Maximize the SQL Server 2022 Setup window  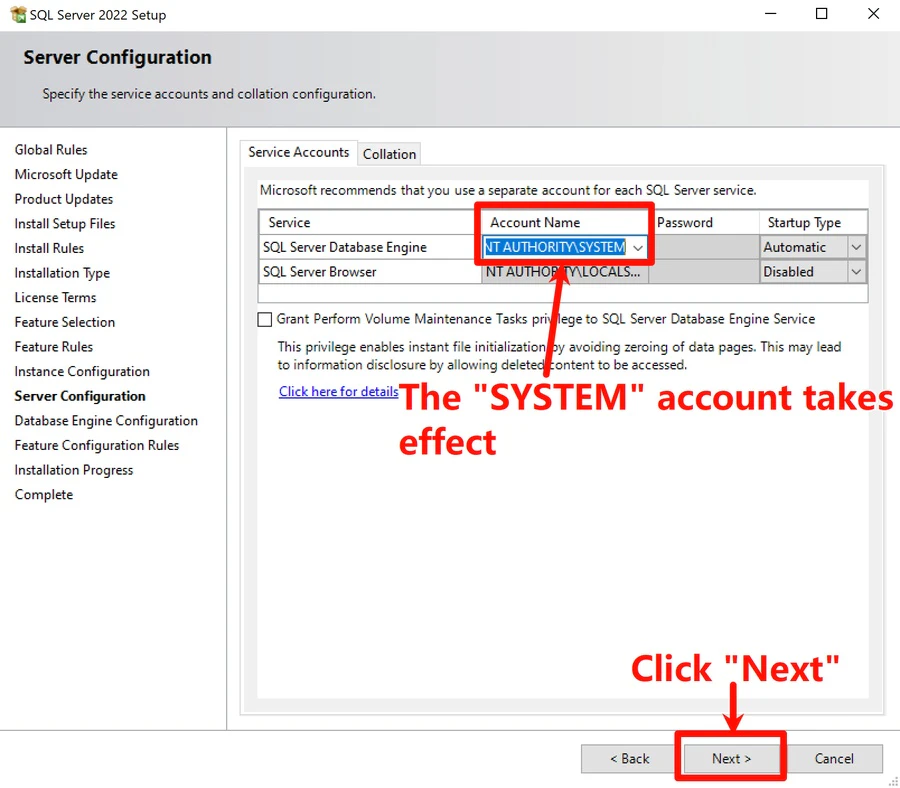tap(821, 14)
